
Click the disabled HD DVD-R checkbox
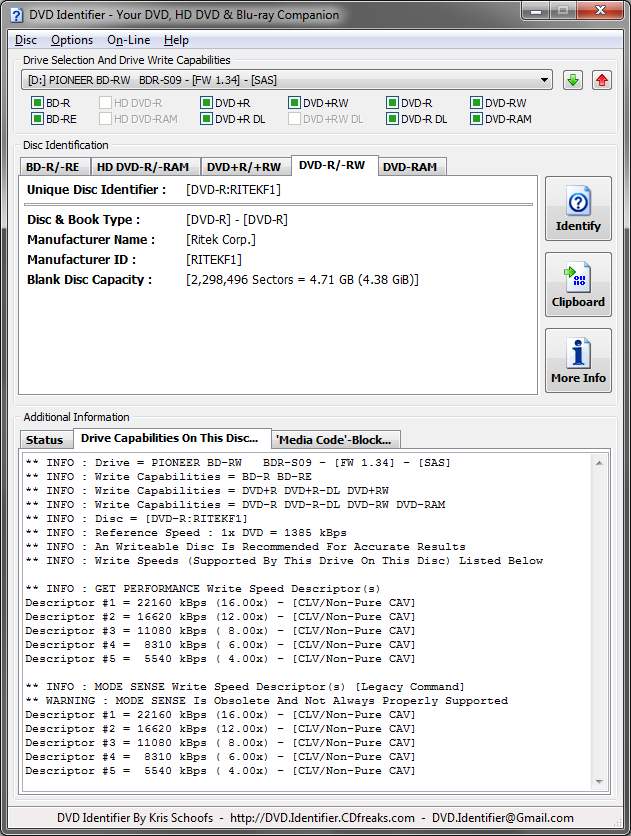(x=105, y=103)
